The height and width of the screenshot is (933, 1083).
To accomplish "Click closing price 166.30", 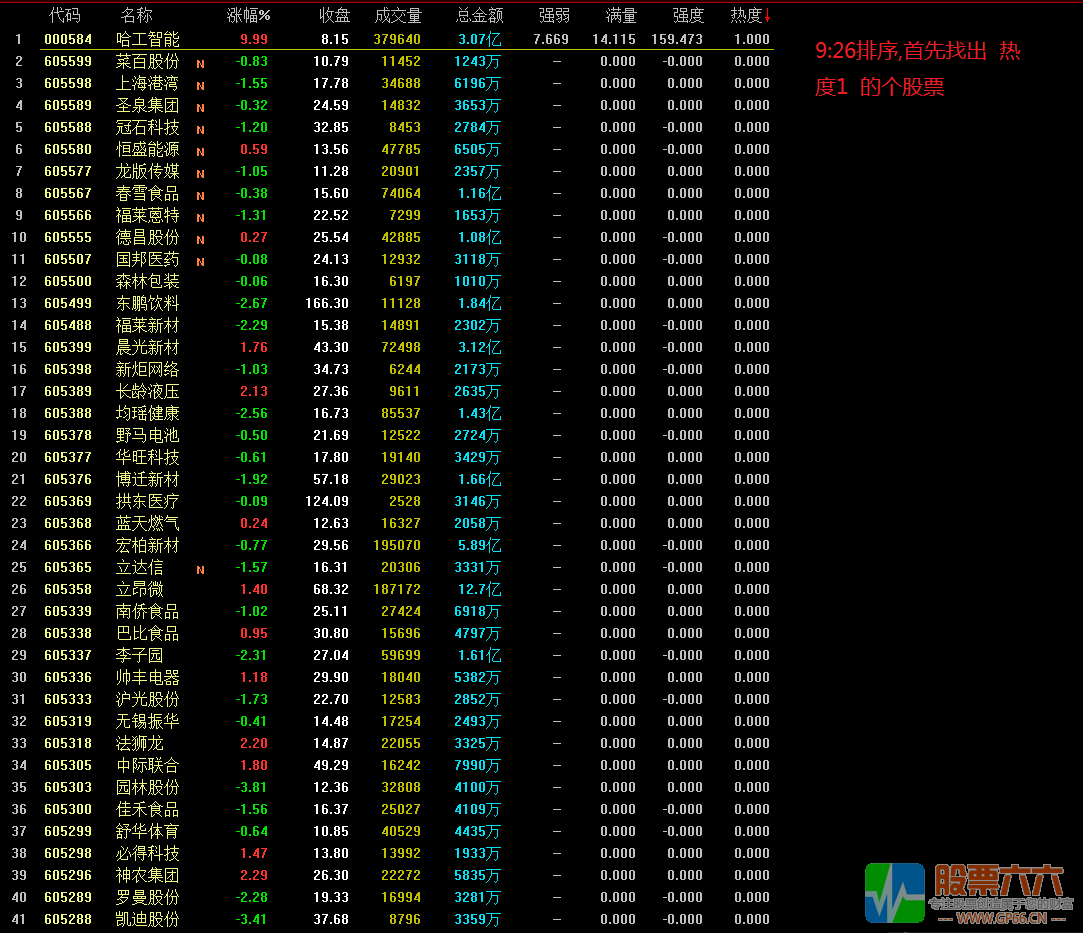I will [x=327, y=303].
